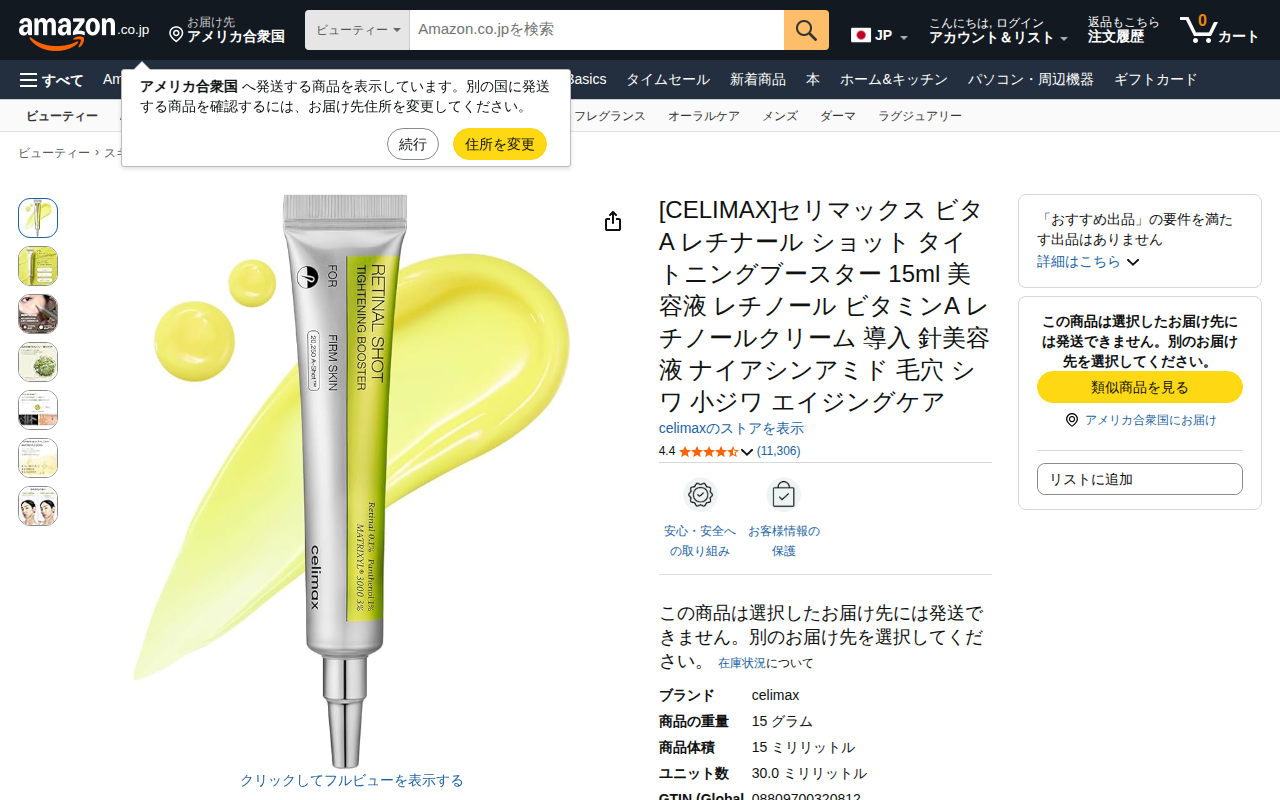
Task: Click the share icon beside product image
Action: point(613,221)
